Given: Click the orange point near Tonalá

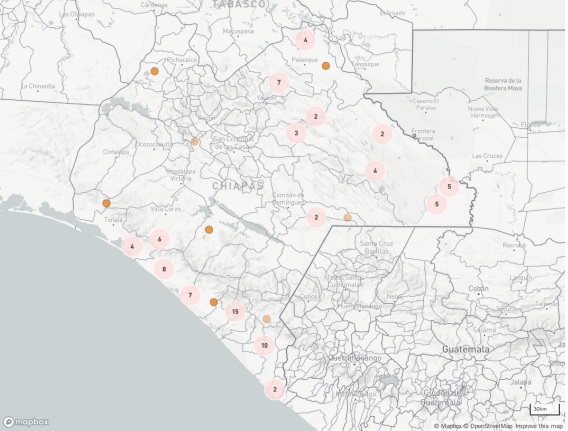Looking at the screenshot, I should pos(106,203).
